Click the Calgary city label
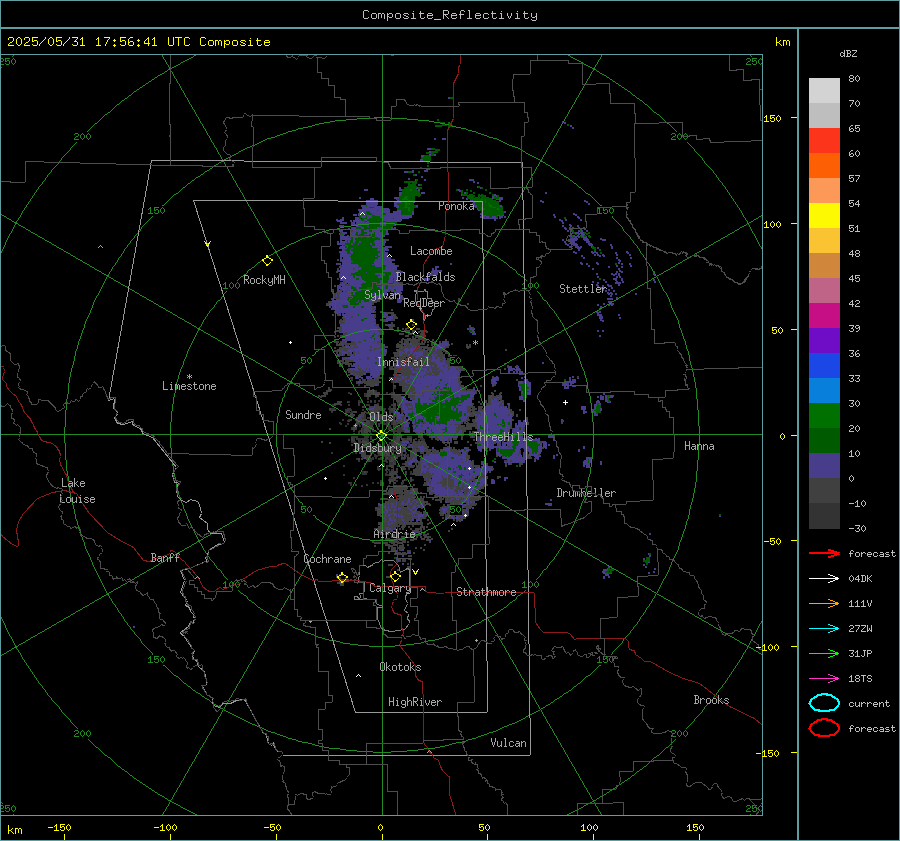The width and height of the screenshot is (900, 841). tap(390, 588)
